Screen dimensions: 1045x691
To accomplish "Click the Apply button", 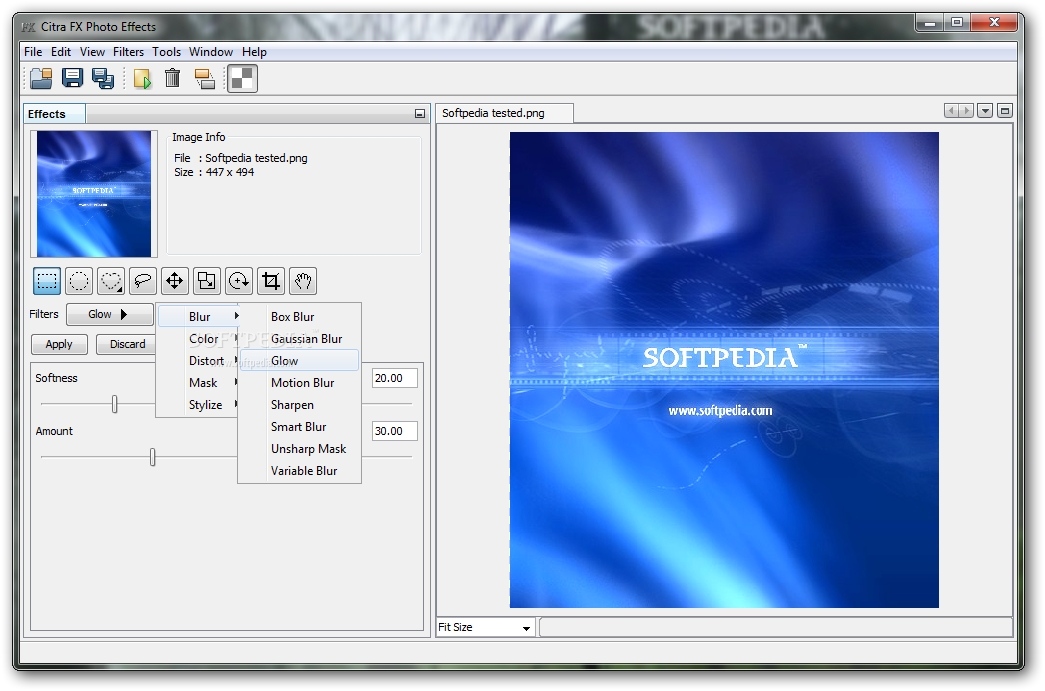I will (59, 344).
